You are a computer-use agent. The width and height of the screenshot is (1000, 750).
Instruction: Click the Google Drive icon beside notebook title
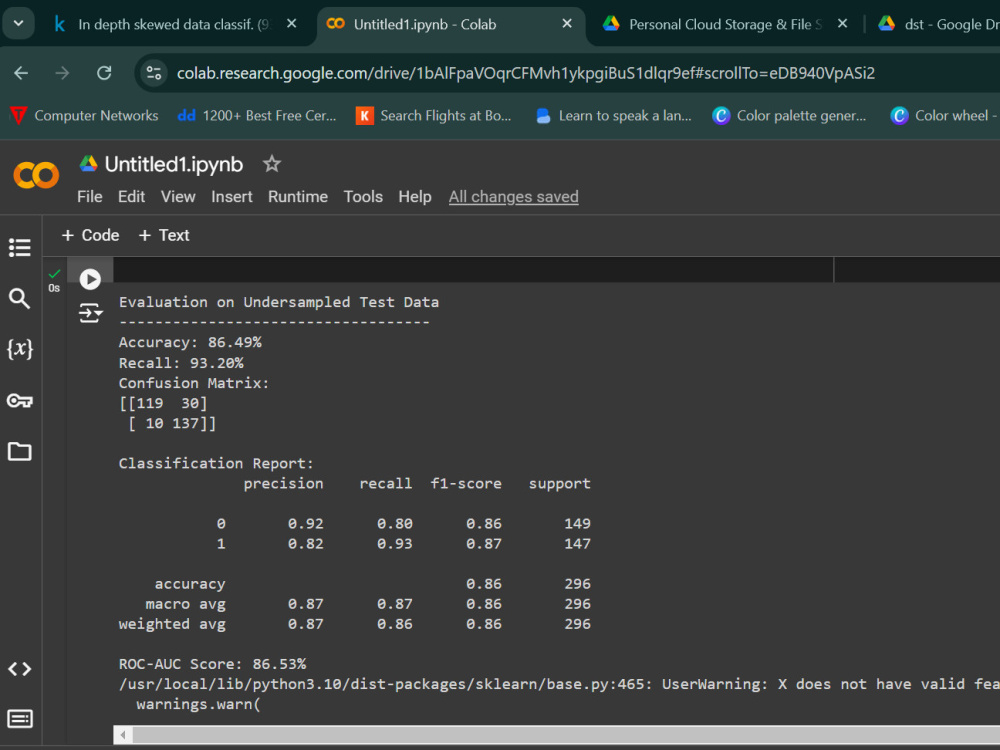(x=88, y=164)
